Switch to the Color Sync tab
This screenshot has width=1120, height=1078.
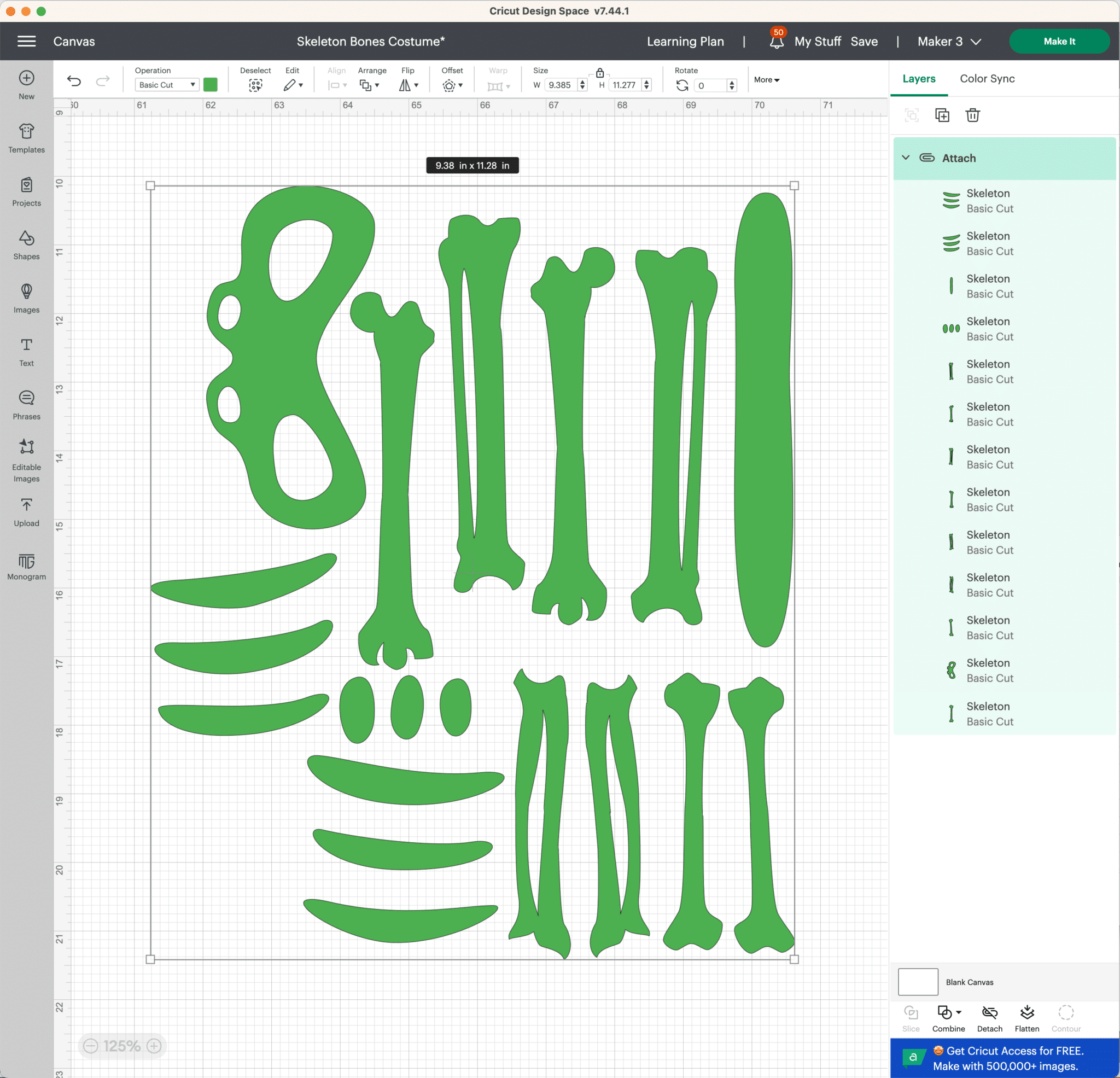(x=987, y=78)
